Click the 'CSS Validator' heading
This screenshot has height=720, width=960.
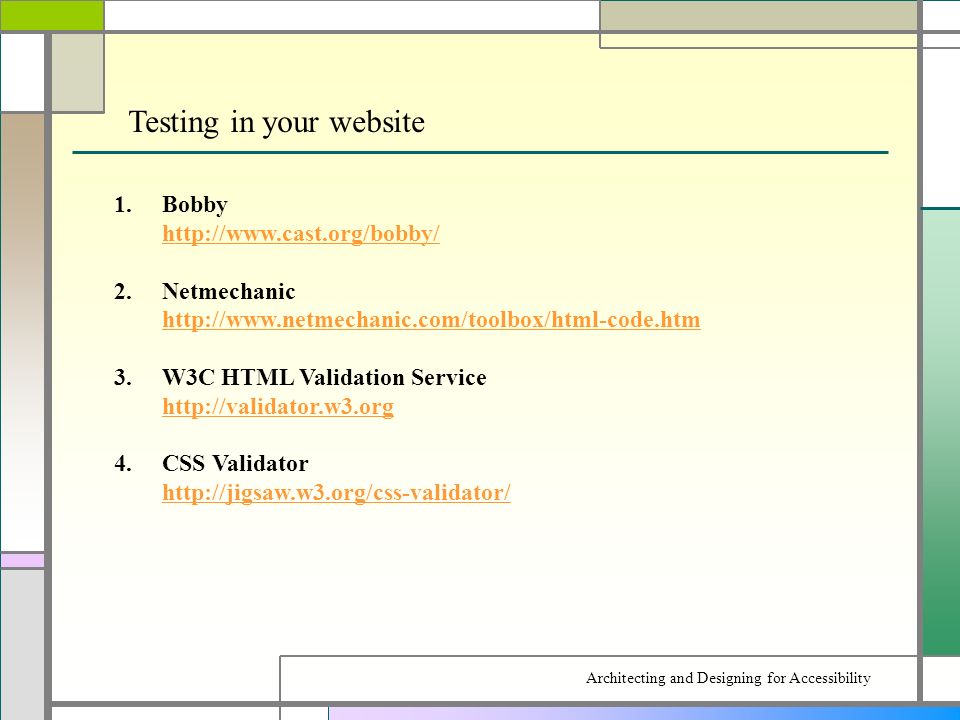point(235,463)
